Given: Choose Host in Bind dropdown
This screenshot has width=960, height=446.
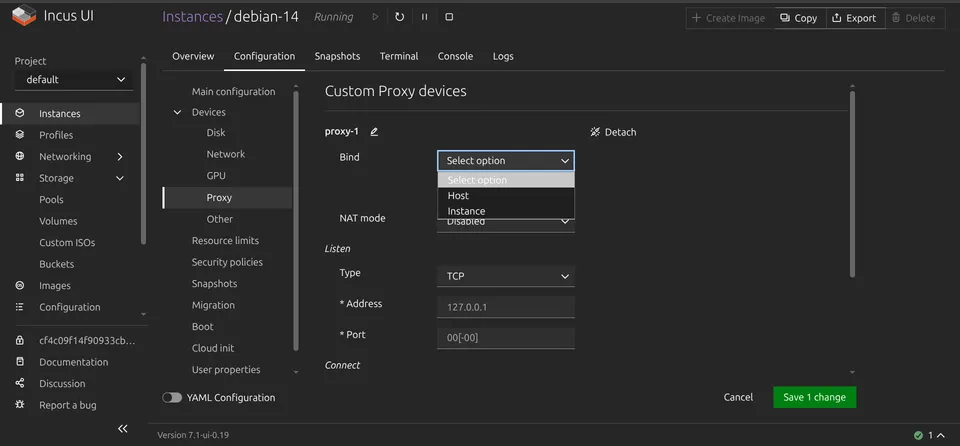Looking at the screenshot, I should click(x=506, y=195).
